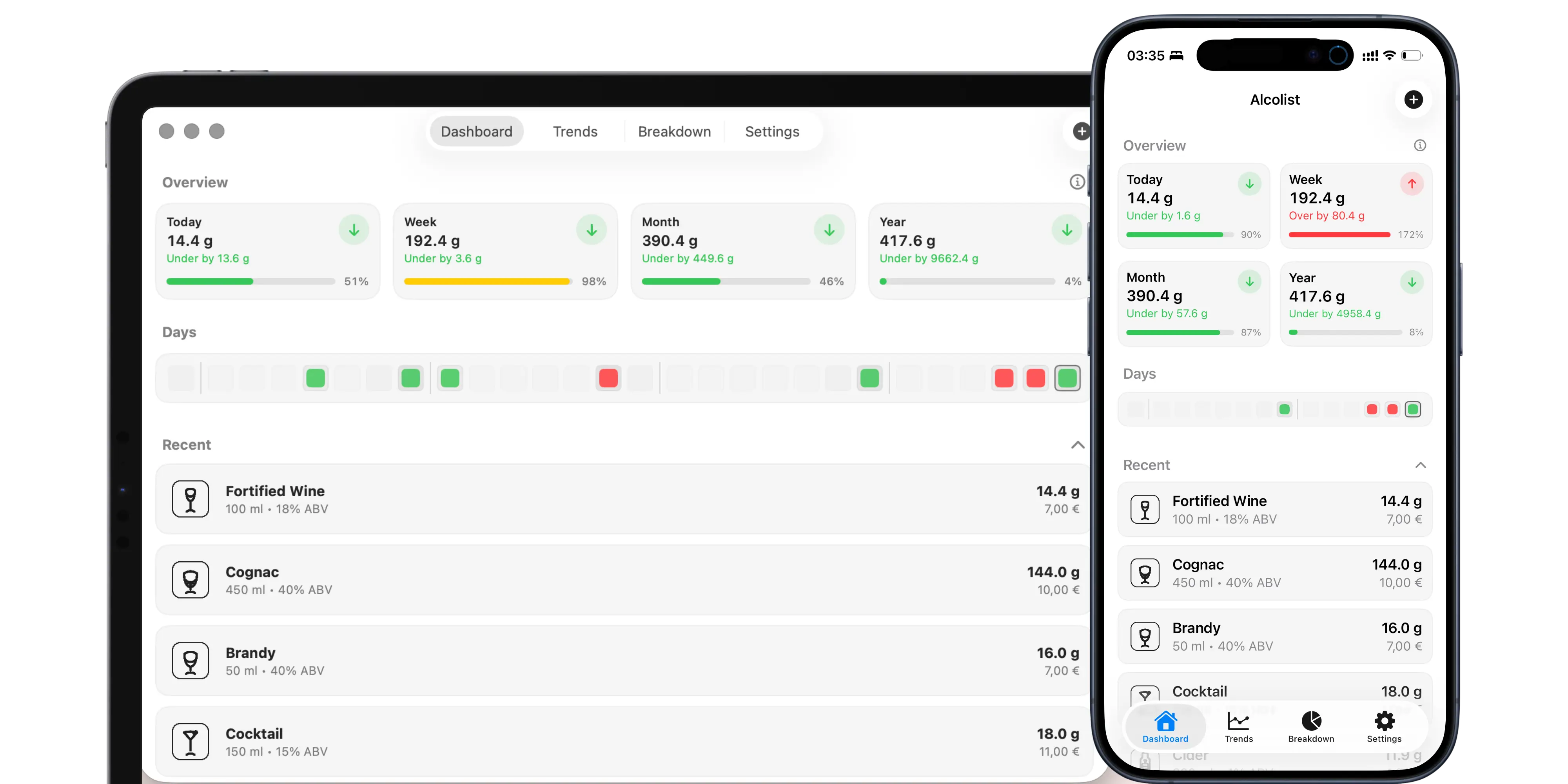
Task: Select the Settings tab on tablet
Action: [772, 131]
